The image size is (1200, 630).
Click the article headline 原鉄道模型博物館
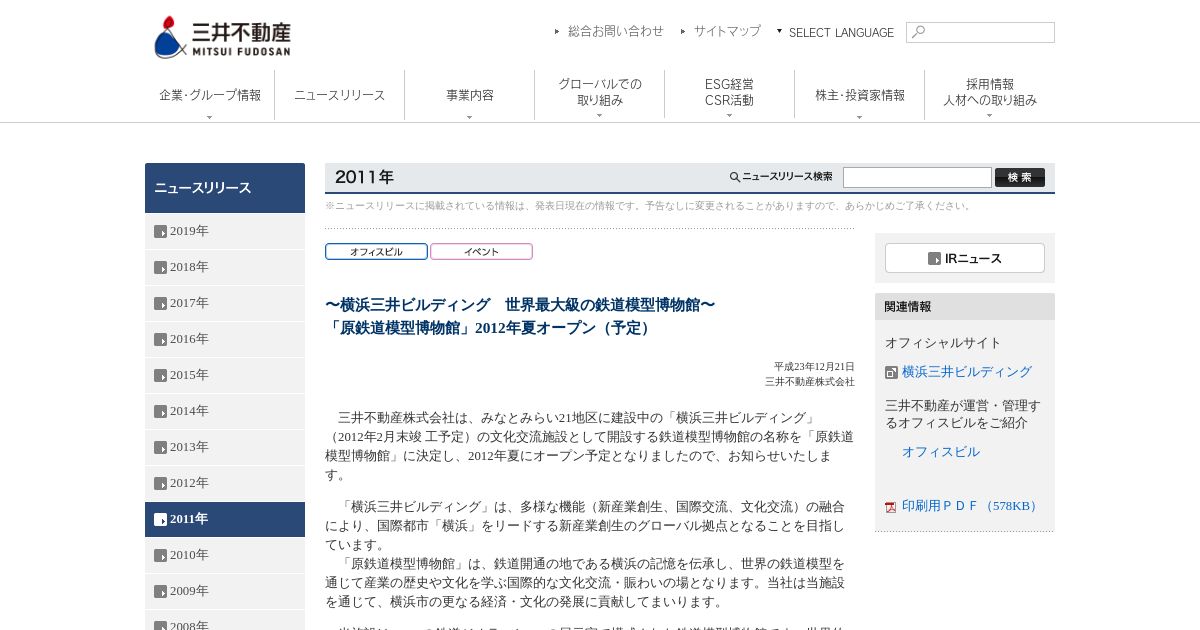(x=521, y=316)
